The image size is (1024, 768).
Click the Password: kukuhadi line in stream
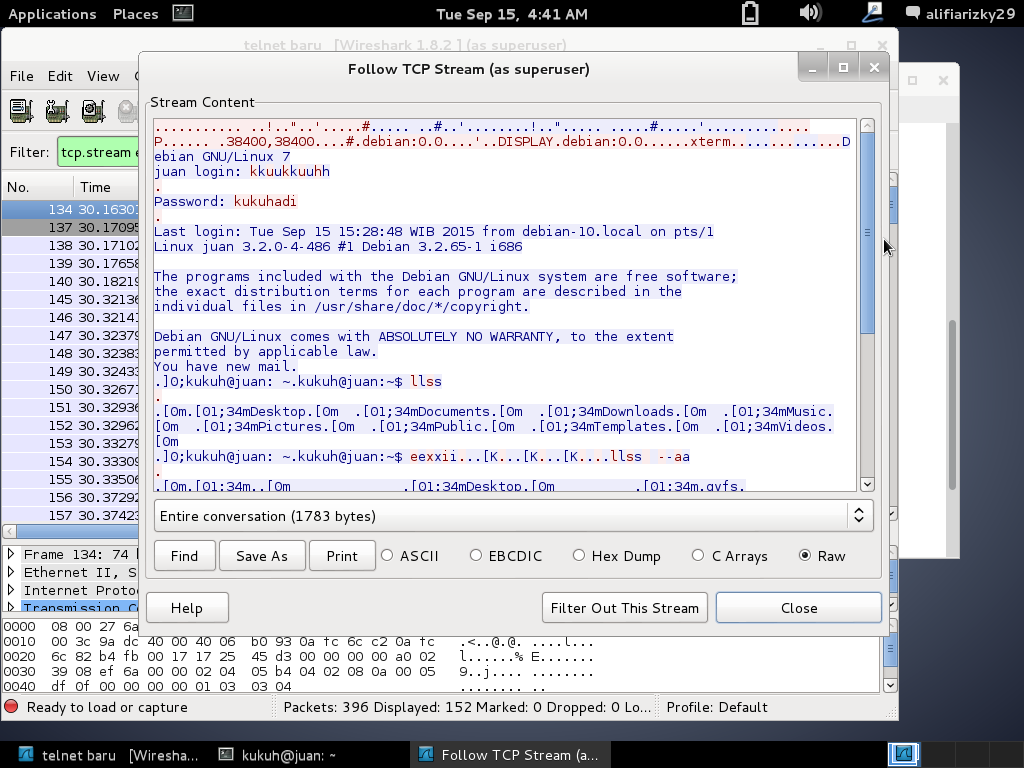[x=225, y=201]
